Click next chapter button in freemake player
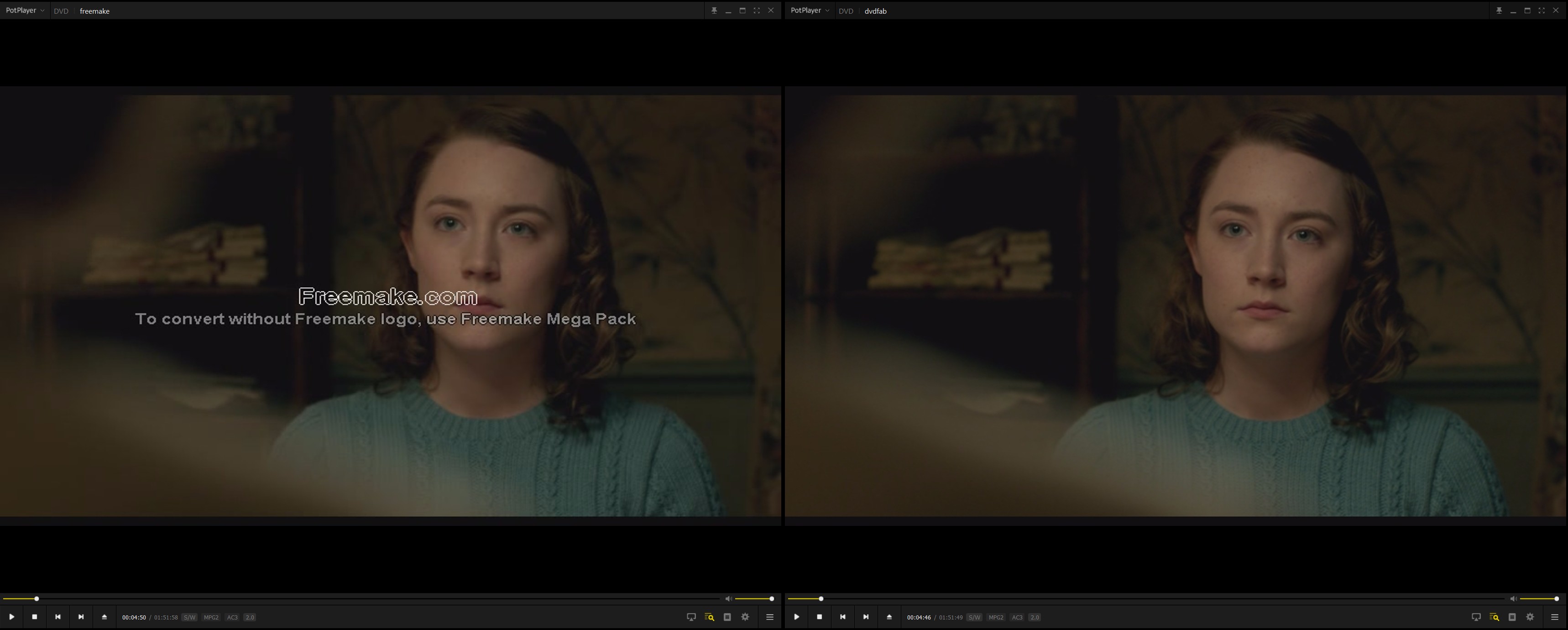Viewport: 1568px width, 630px height. coord(81,617)
